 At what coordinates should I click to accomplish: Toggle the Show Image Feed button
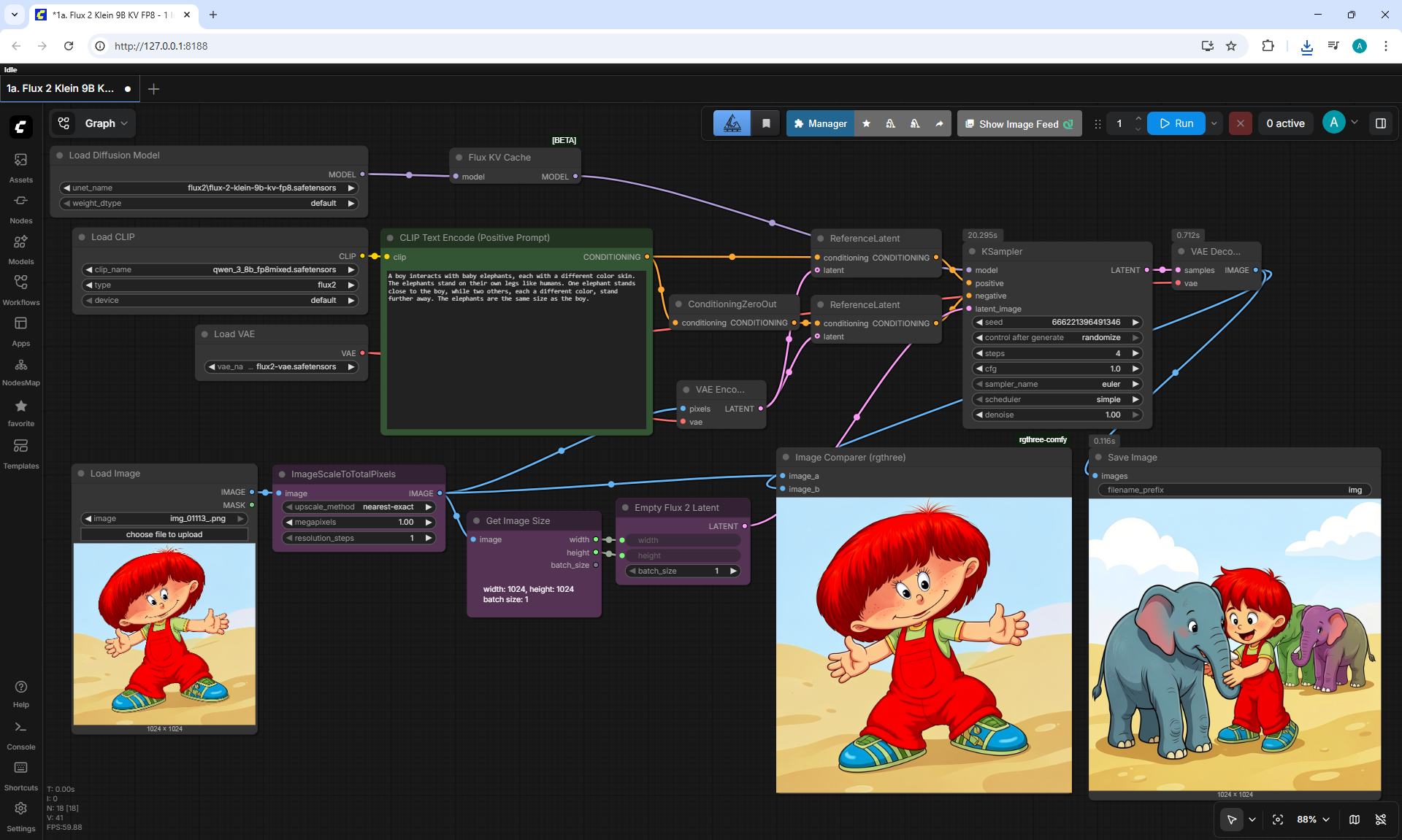1019,123
